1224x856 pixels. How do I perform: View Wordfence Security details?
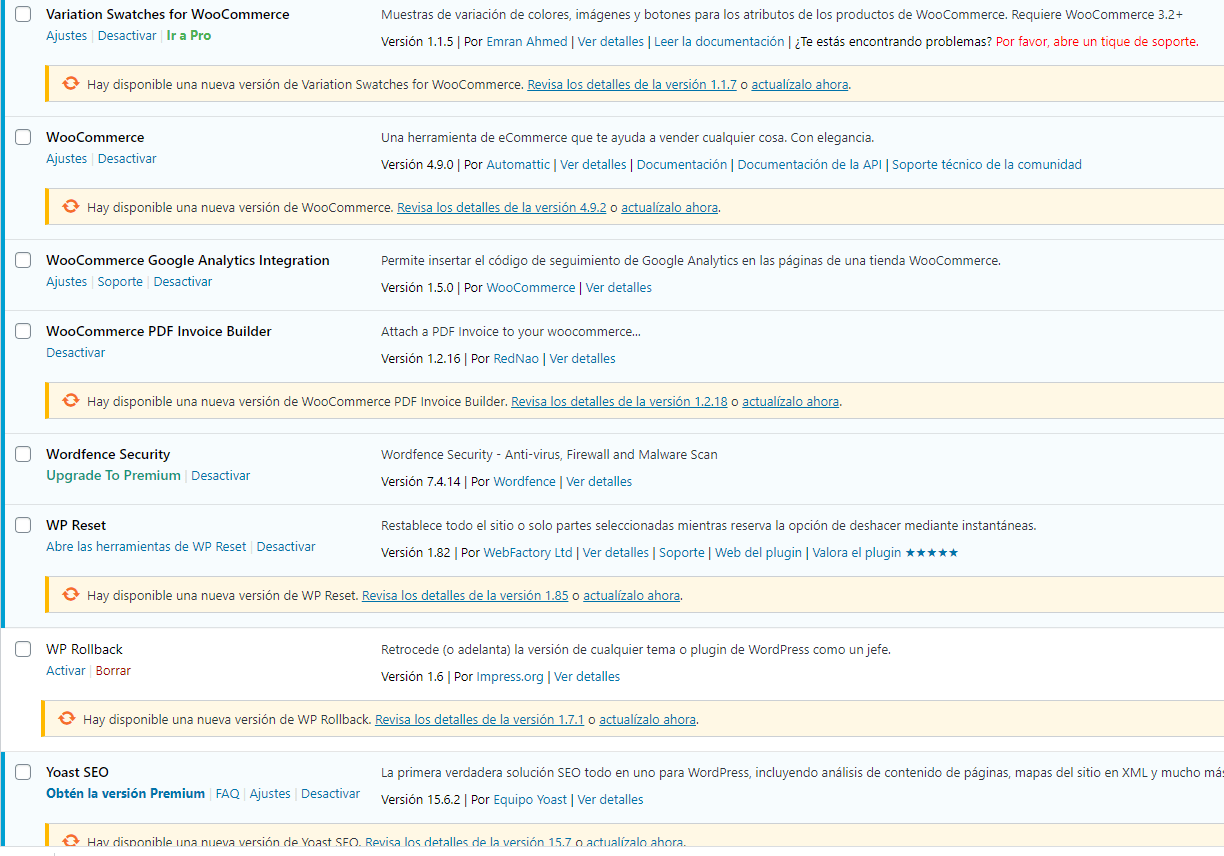tap(599, 482)
